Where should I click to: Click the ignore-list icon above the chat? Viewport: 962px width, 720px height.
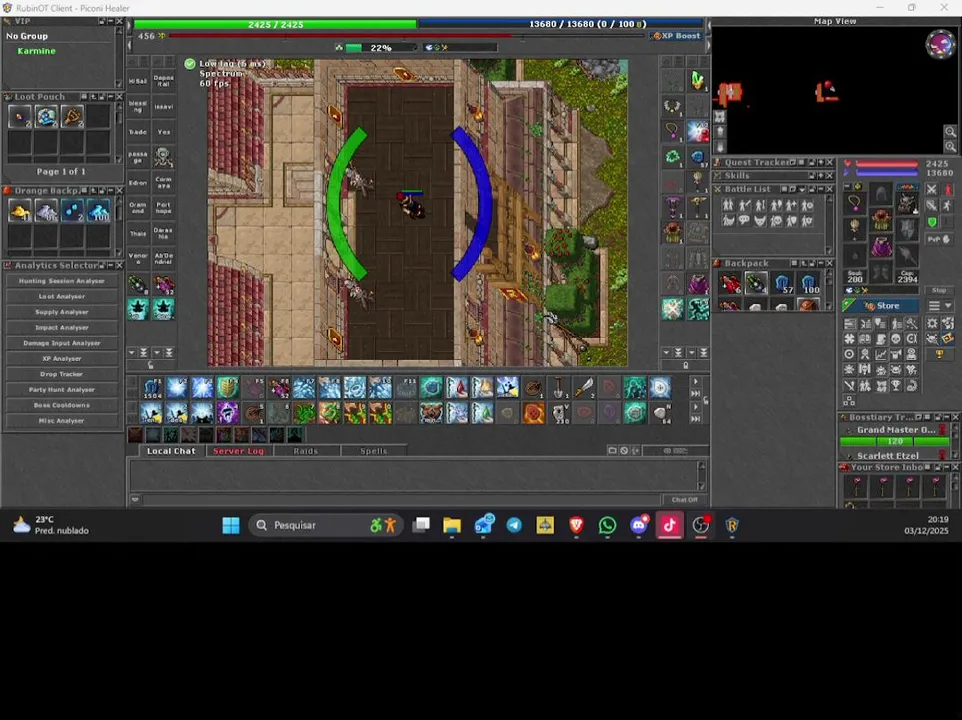click(x=624, y=451)
